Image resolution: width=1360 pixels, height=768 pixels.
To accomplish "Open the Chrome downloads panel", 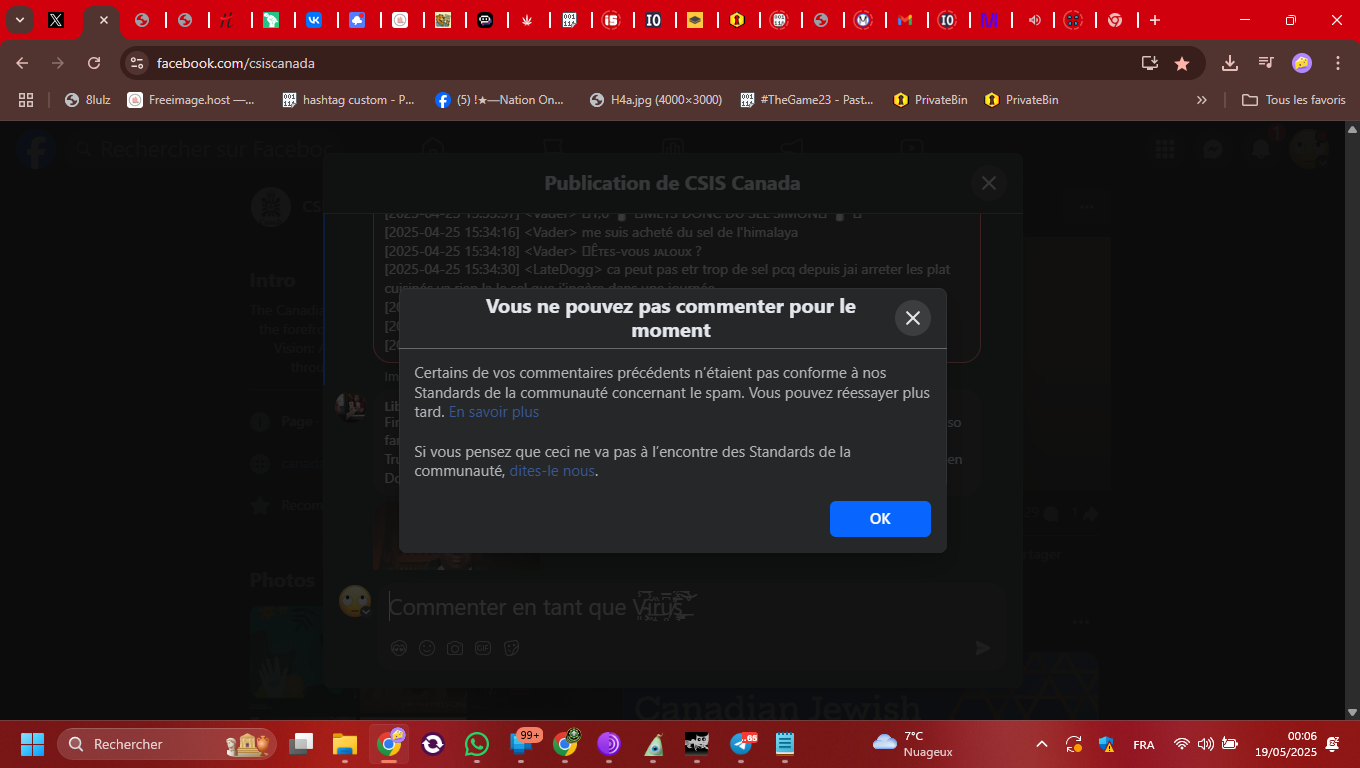I will 1230,63.
